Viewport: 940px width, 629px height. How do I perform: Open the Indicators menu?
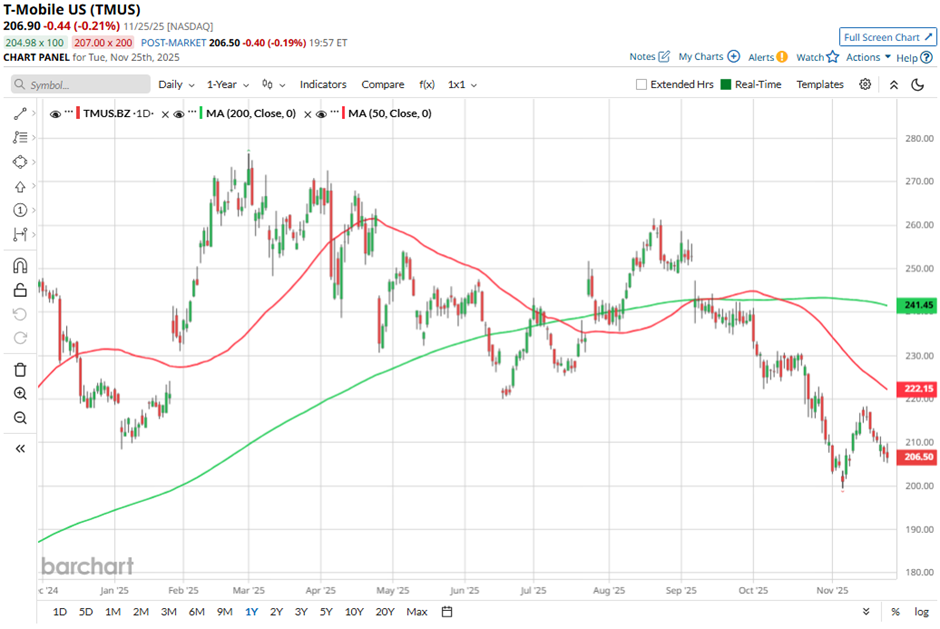coord(323,85)
